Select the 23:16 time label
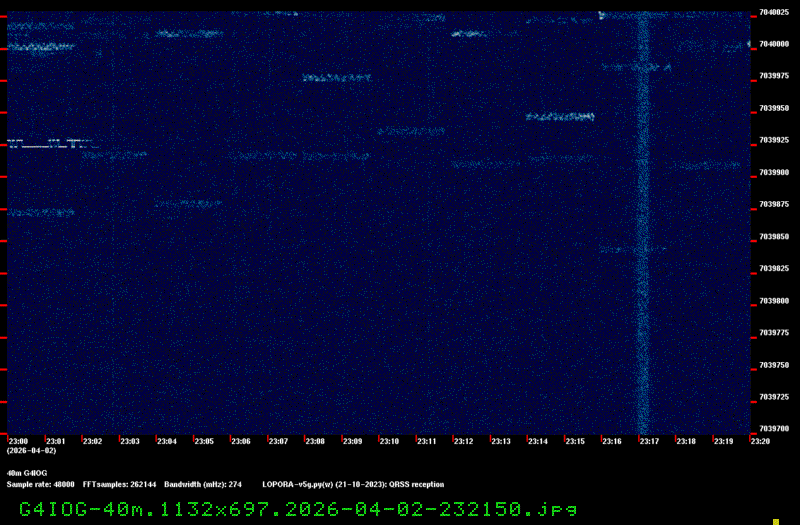Image resolution: width=800 pixels, height=525 pixels. coord(612,441)
